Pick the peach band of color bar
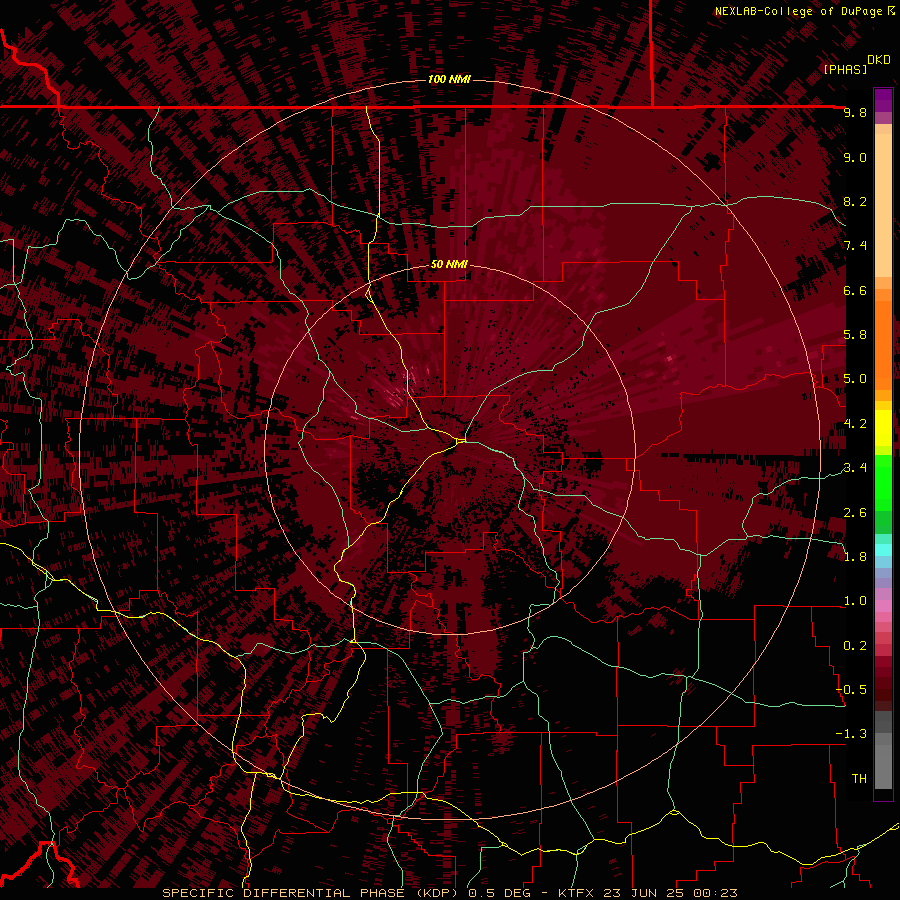The height and width of the screenshot is (900, 900). 883,205
